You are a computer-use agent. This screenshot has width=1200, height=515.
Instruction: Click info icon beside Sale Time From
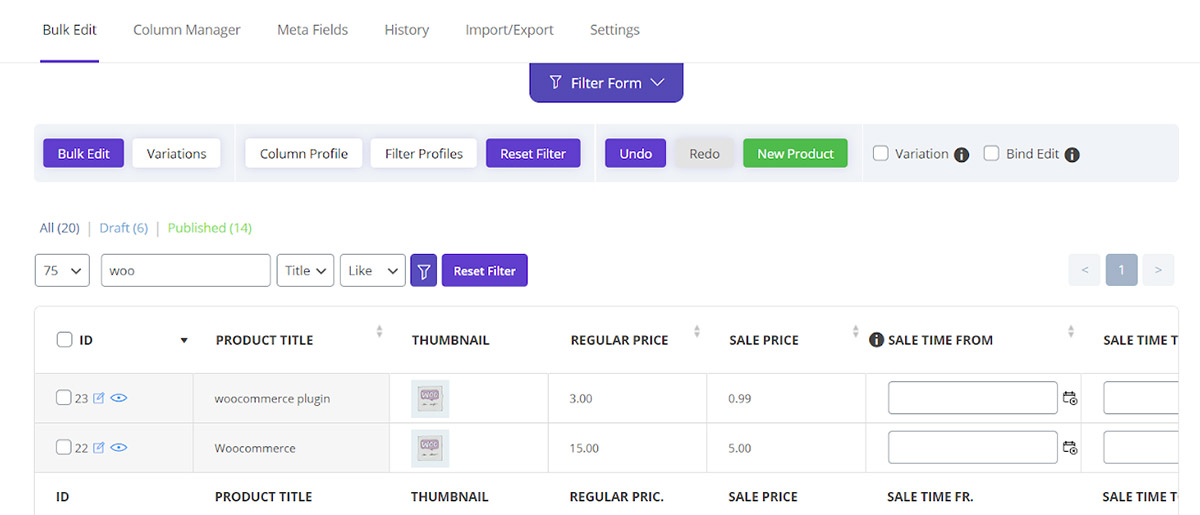pyautogui.click(x=877, y=340)
